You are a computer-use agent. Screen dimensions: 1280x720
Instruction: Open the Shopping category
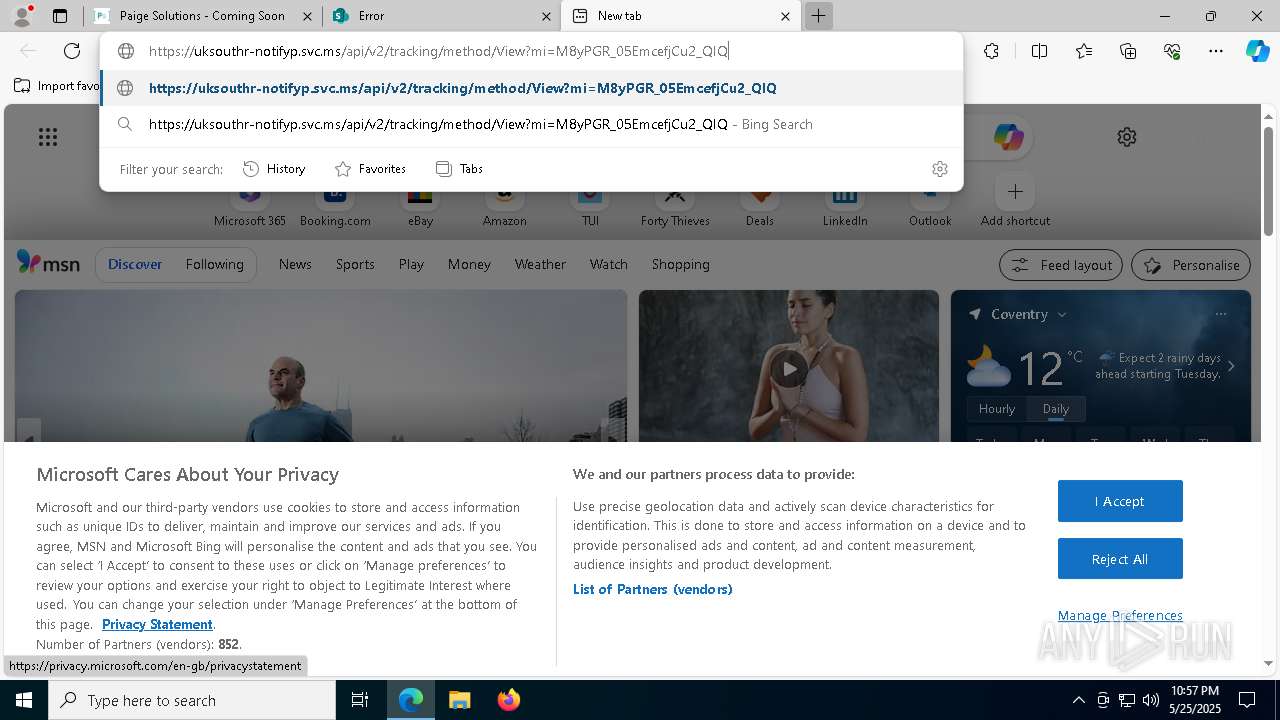pyautogui.click(x=680, y=264)
